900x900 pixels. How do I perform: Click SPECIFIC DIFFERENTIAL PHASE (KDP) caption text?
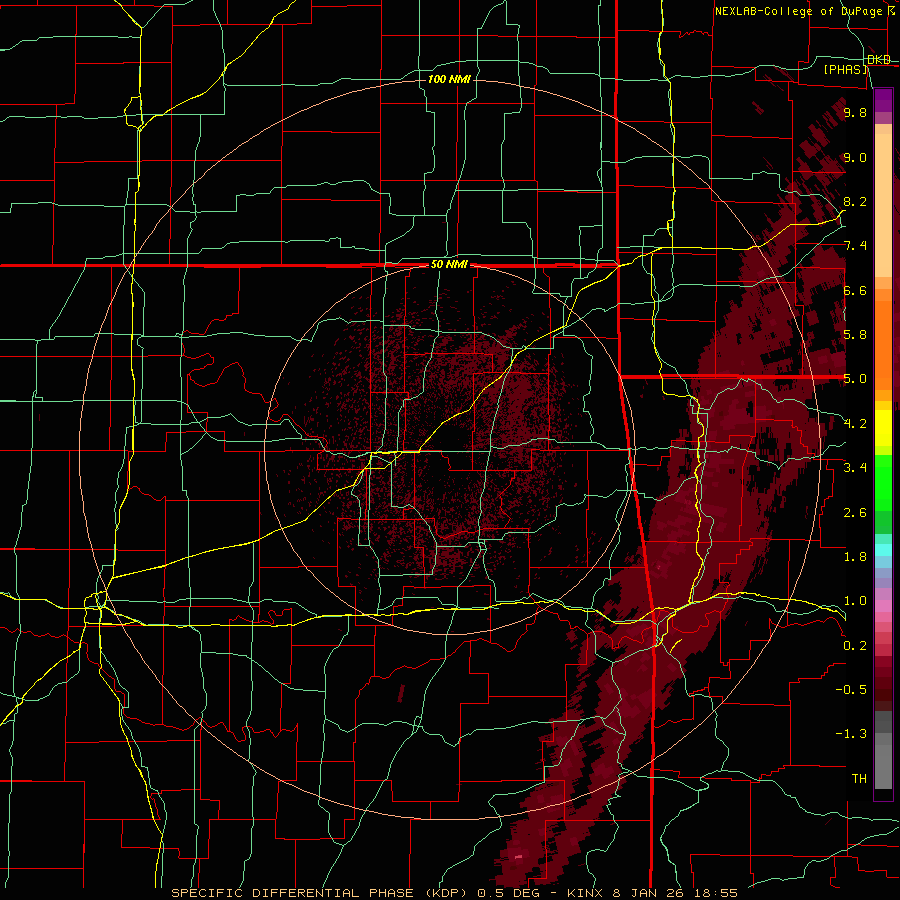[x=317, y=893]
